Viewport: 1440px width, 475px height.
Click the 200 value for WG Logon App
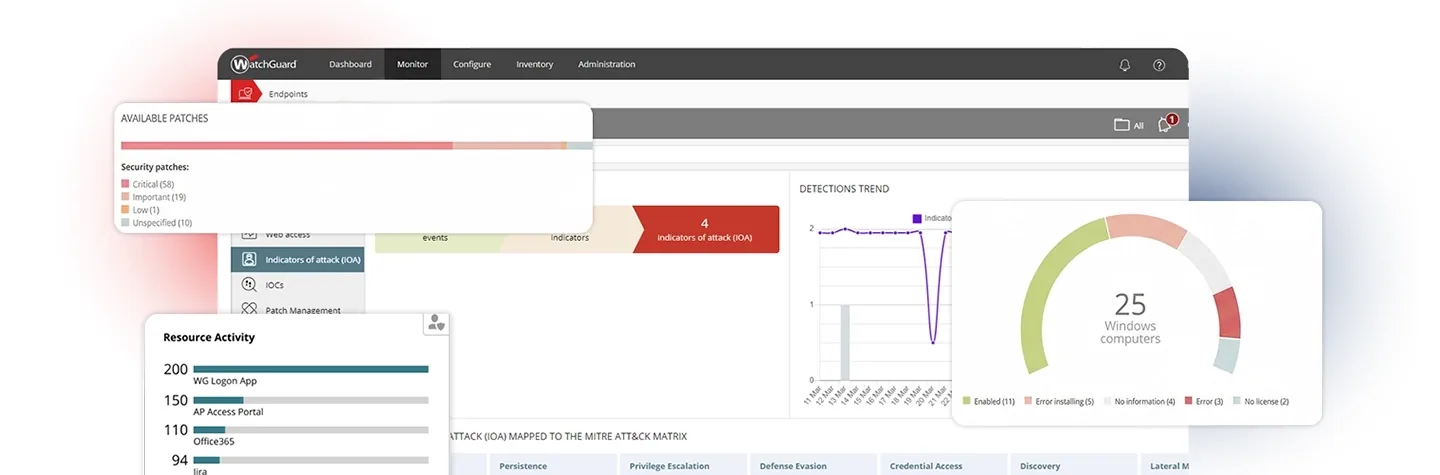pos(176,369)
